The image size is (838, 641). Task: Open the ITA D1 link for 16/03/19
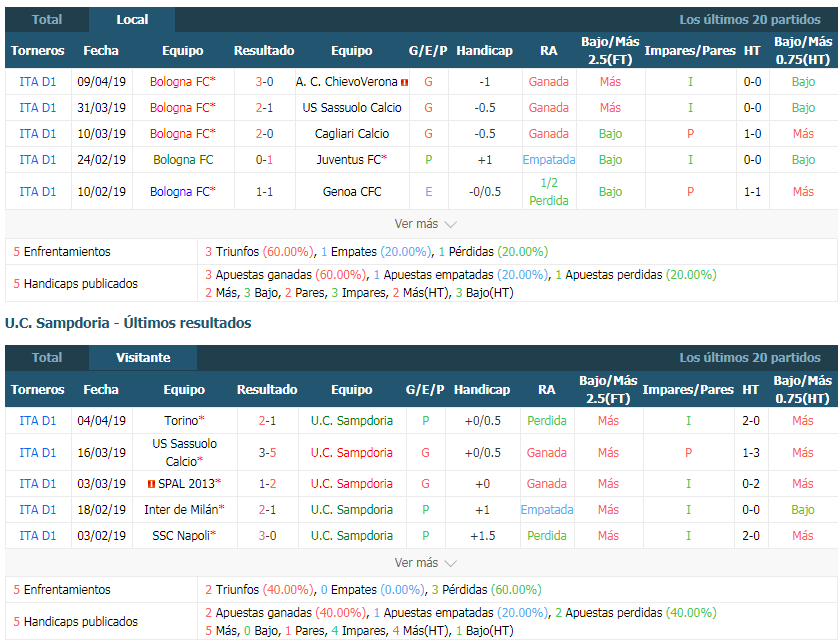tap(37, 453)
